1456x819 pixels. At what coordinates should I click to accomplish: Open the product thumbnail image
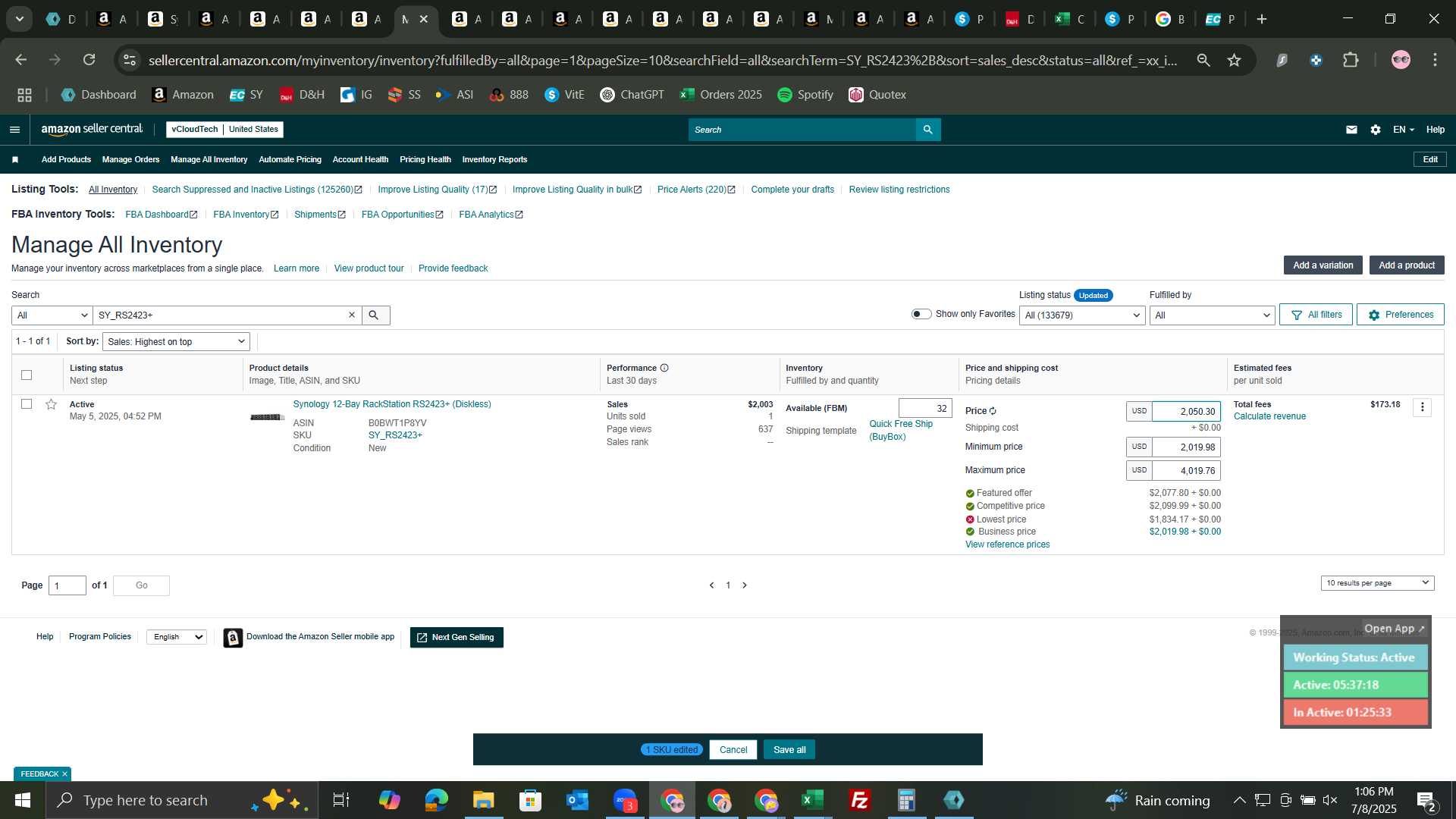tap(267, 417)
